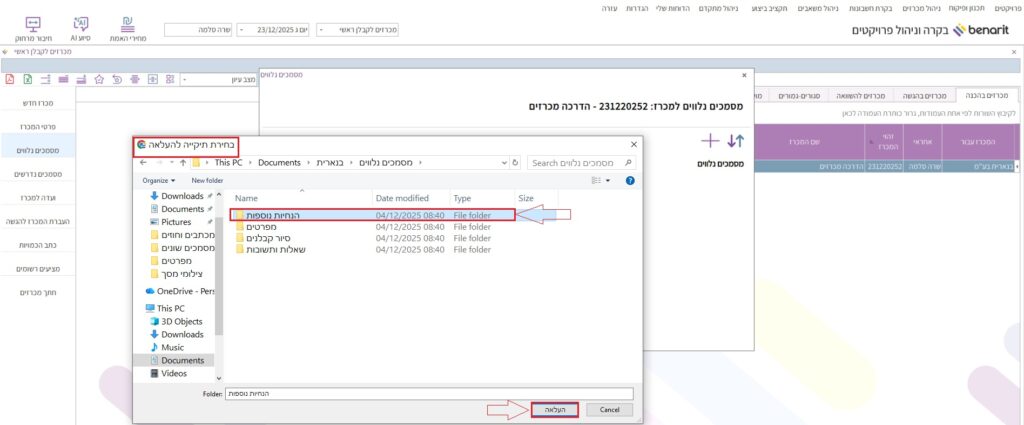
Task: Click the star favorite icon in toolbar
Action: tap(99, 79)
